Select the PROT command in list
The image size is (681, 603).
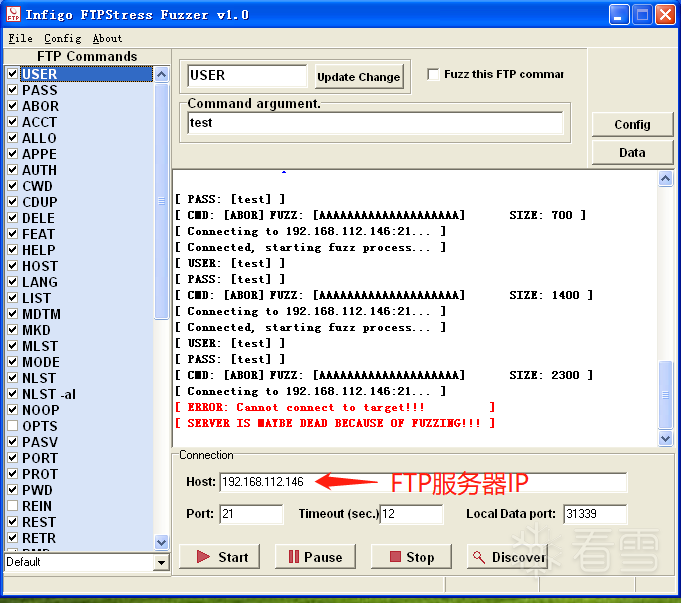pyautogui.click(x=40, y=474)
